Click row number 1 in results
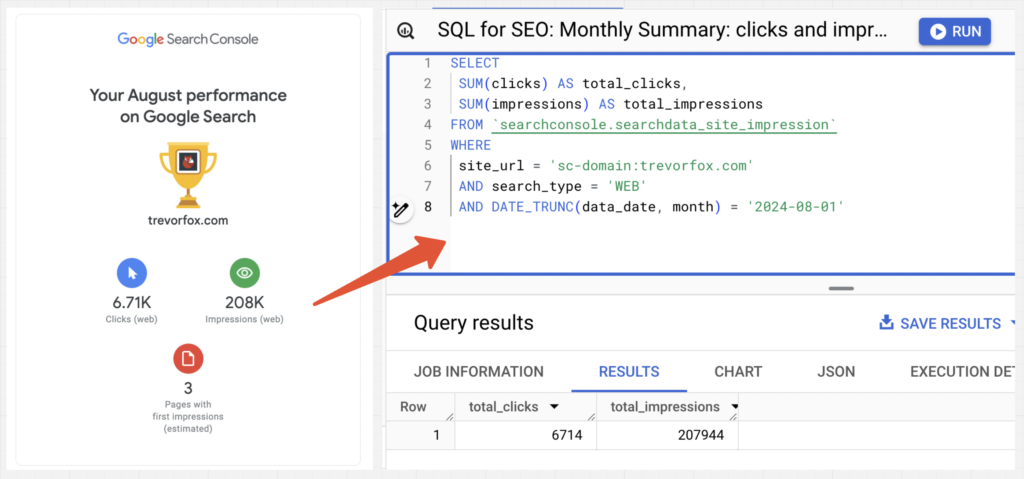 tap(436, 435)
